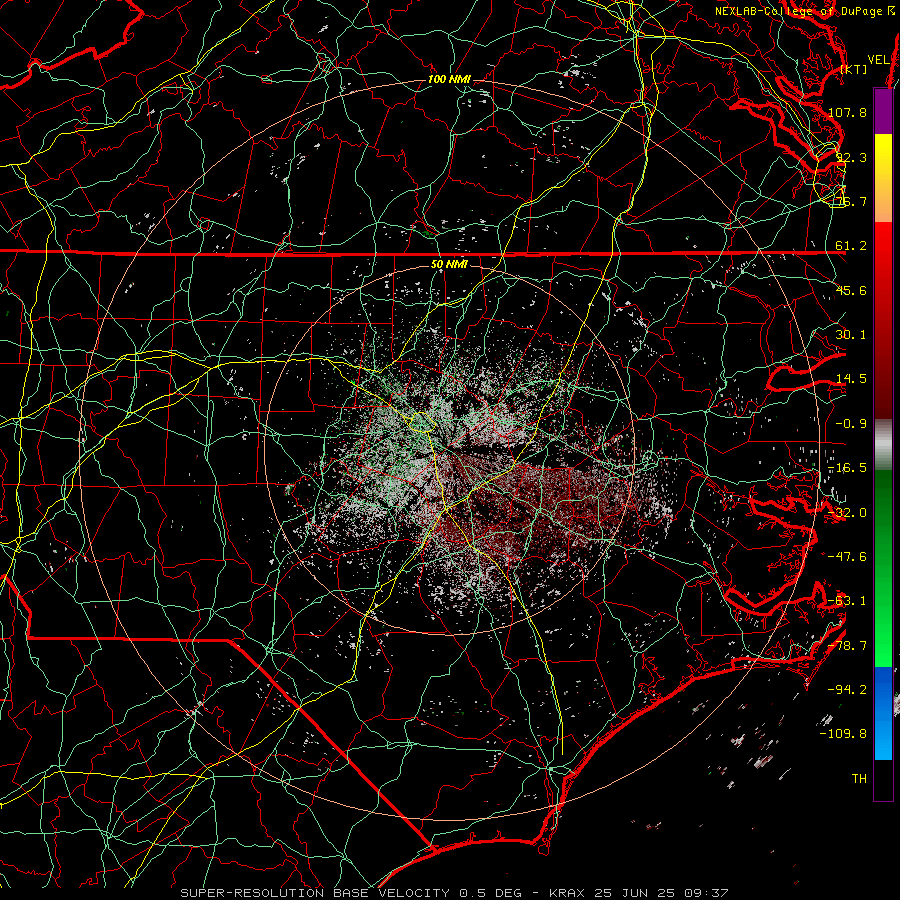Image resolution: width=900 pixels, height=900 pixels.
Task: Click the 92.3 velocity scale value
Action: (x=851, y=157)
